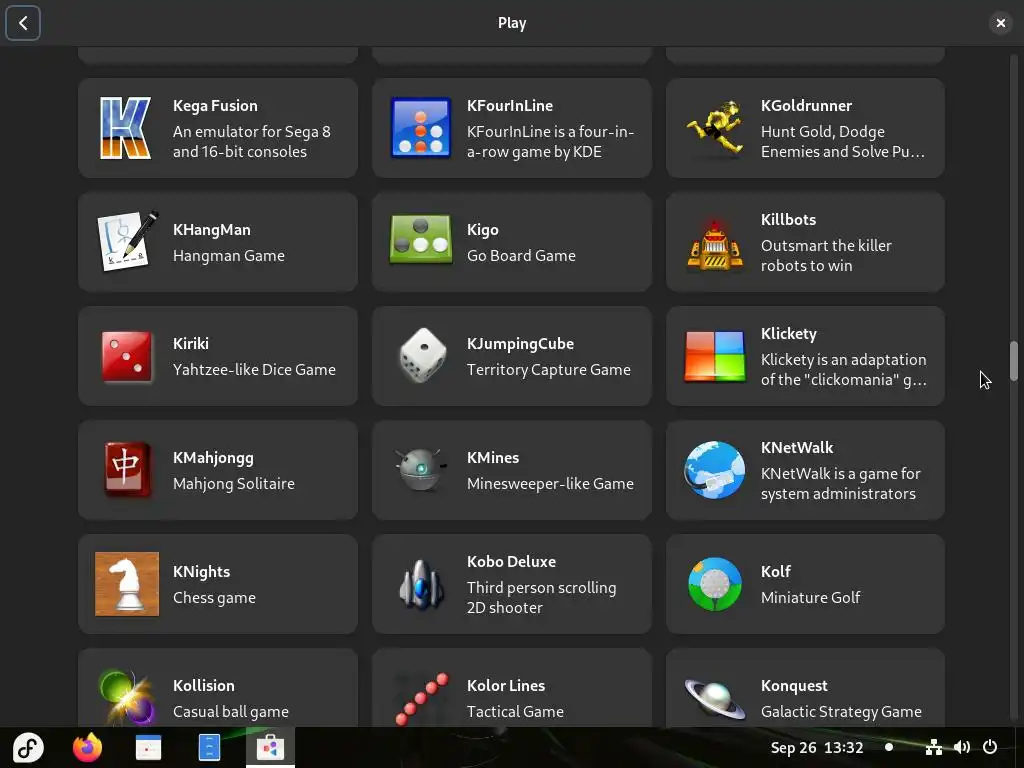The width and height of the screenshot is (1024, 768).
Task: Click 'Third person scrolling 2D shooter'
Action: pyautogui.click(x=541, y=598)
